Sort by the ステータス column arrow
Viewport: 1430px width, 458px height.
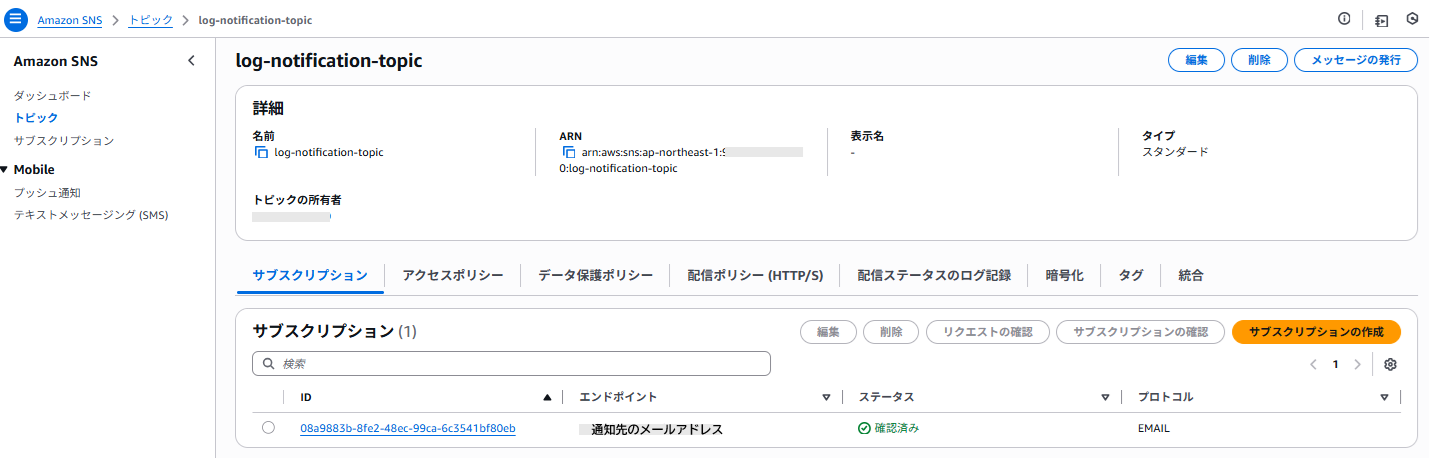[x=1105, y=397]
